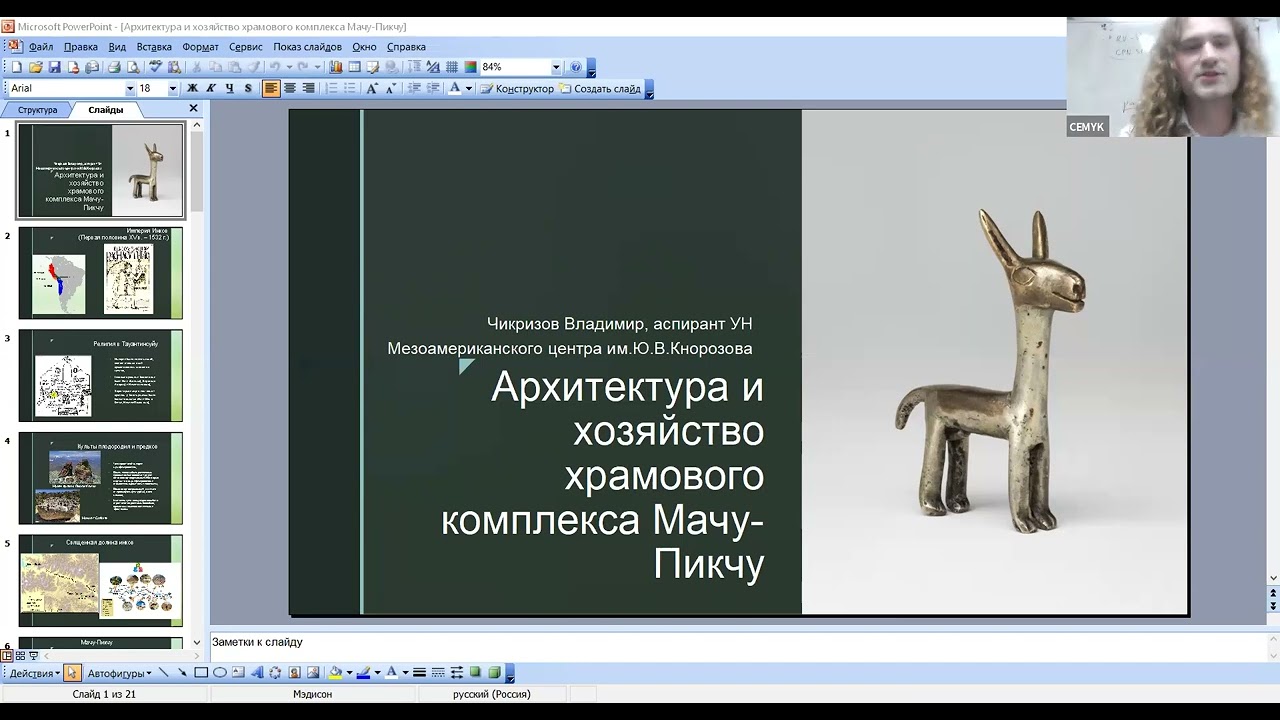This screenshot has height=720, width=1280.
Task: Align text left
Action: point(271,88)
